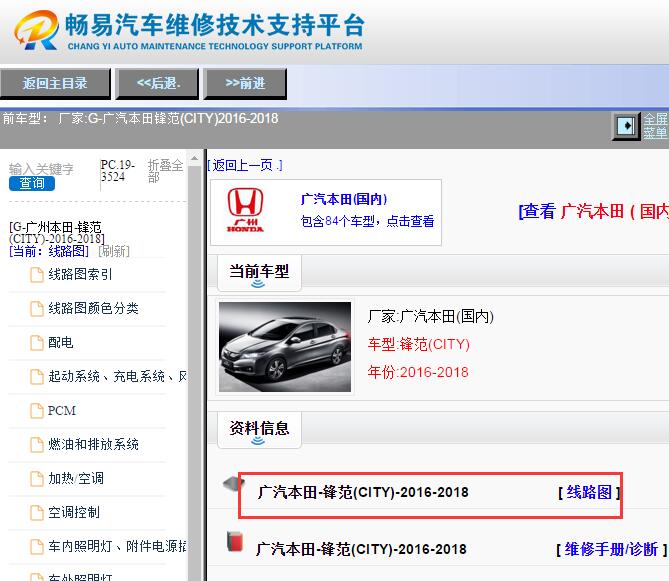
Task: Open the 起动系统、充电系统 entry
Action: click(x=117, y=376)
